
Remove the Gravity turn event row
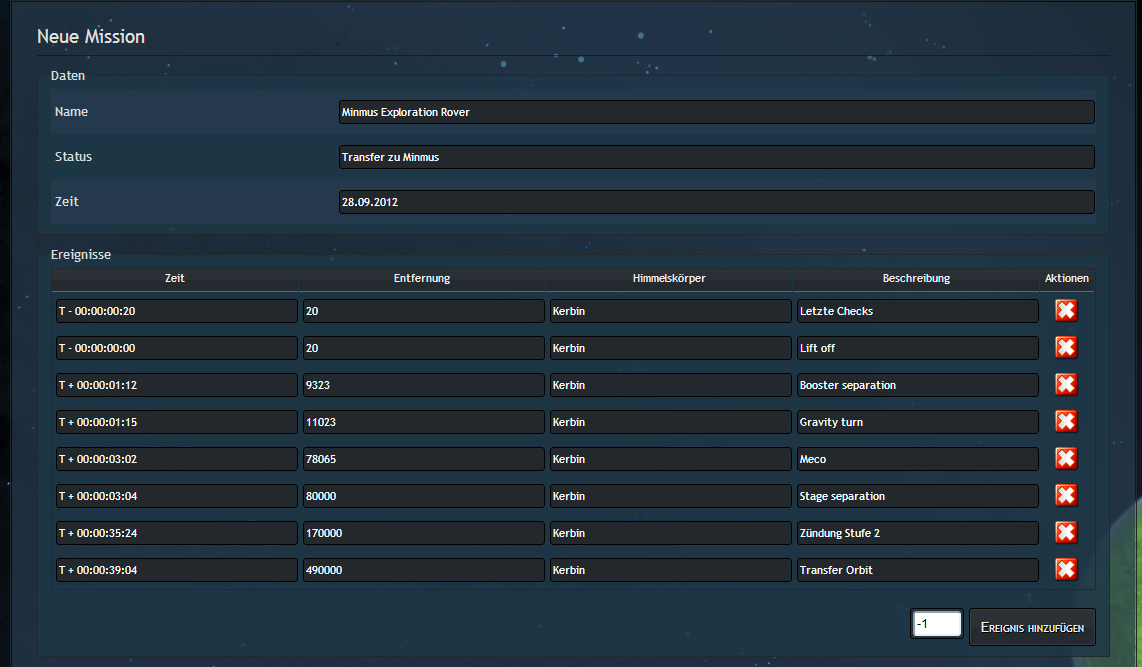pyautogui.click(x=1066, y=422)
